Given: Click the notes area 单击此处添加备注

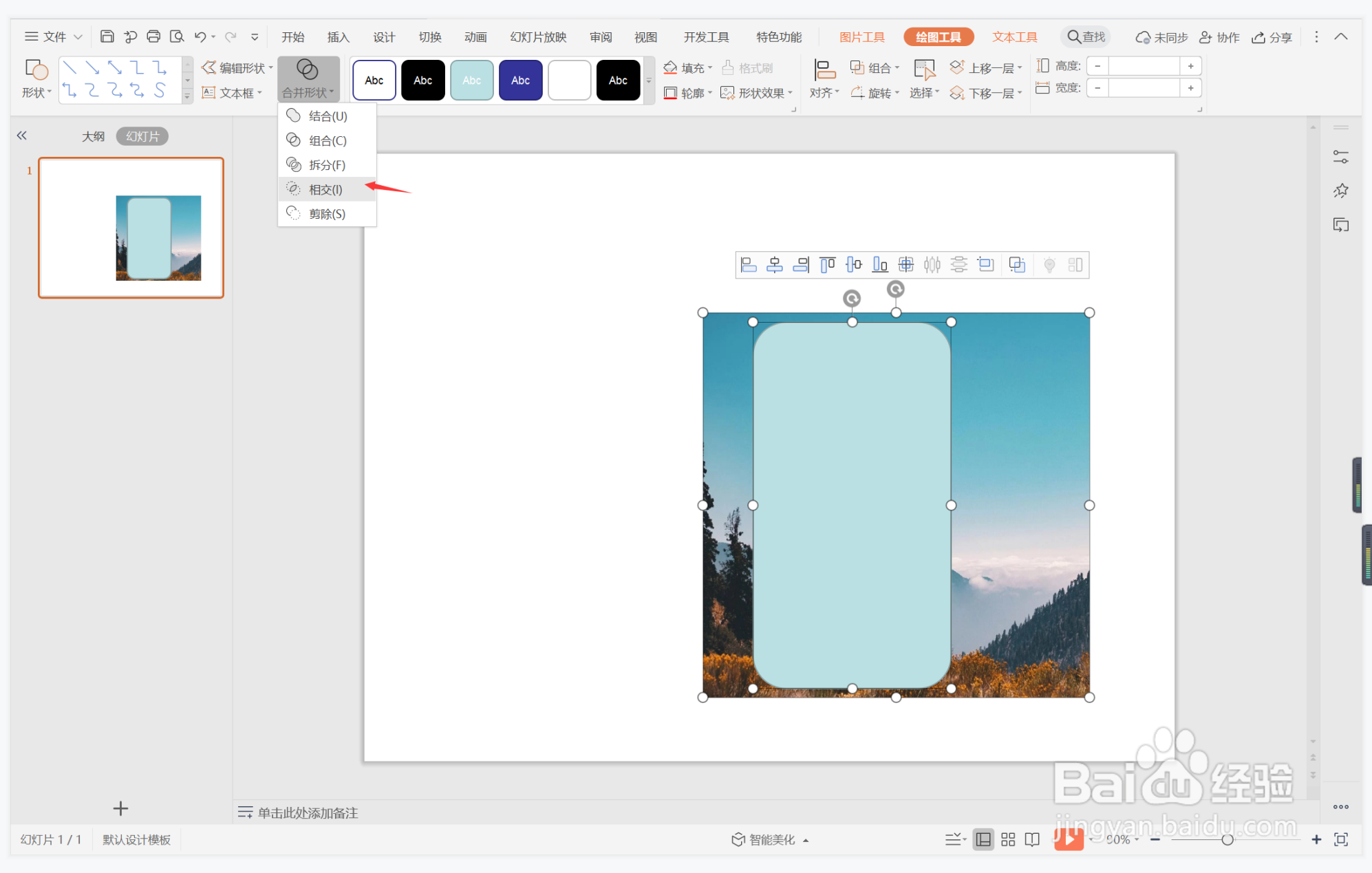Looking at the screenshot, I should coord(308,812).
